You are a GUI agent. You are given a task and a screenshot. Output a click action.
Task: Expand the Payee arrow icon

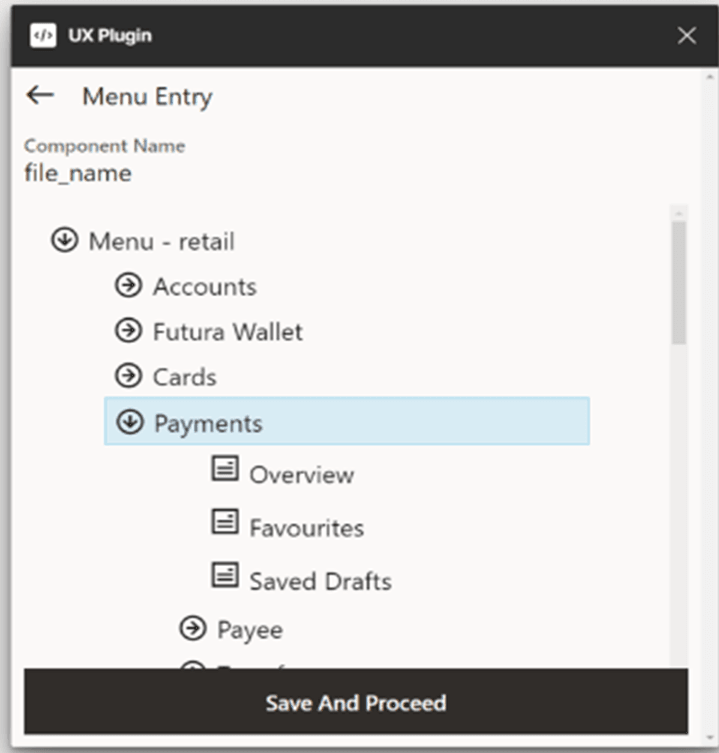coord(192,629)
